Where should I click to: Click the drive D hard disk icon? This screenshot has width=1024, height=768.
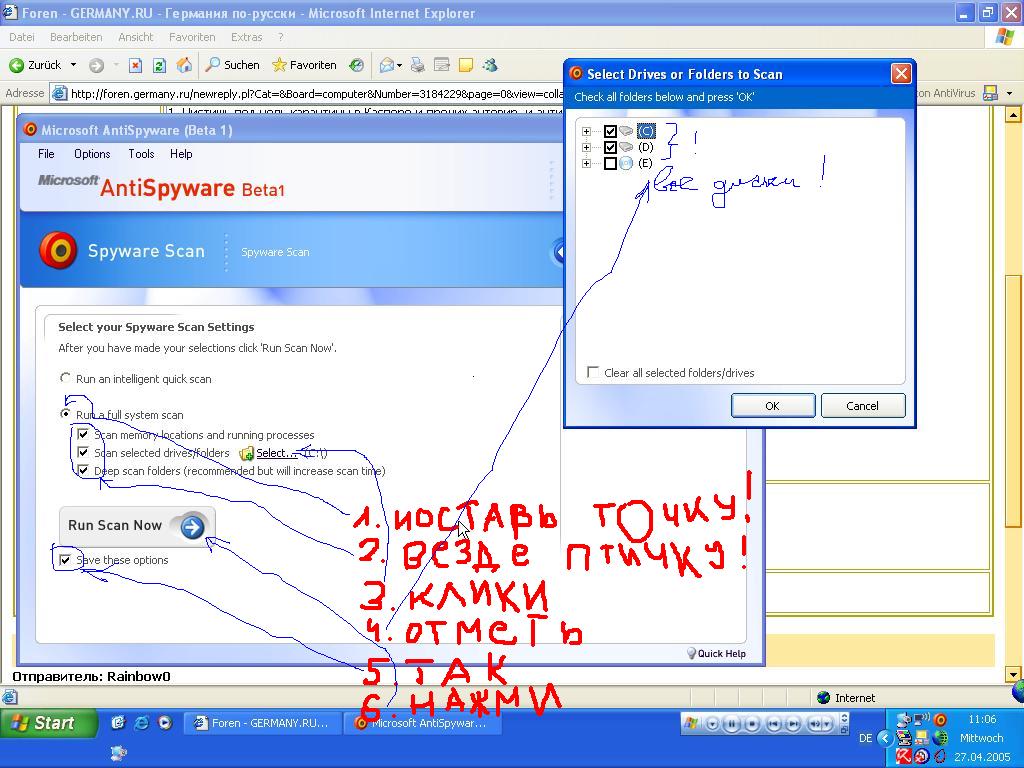click(626, 147)
